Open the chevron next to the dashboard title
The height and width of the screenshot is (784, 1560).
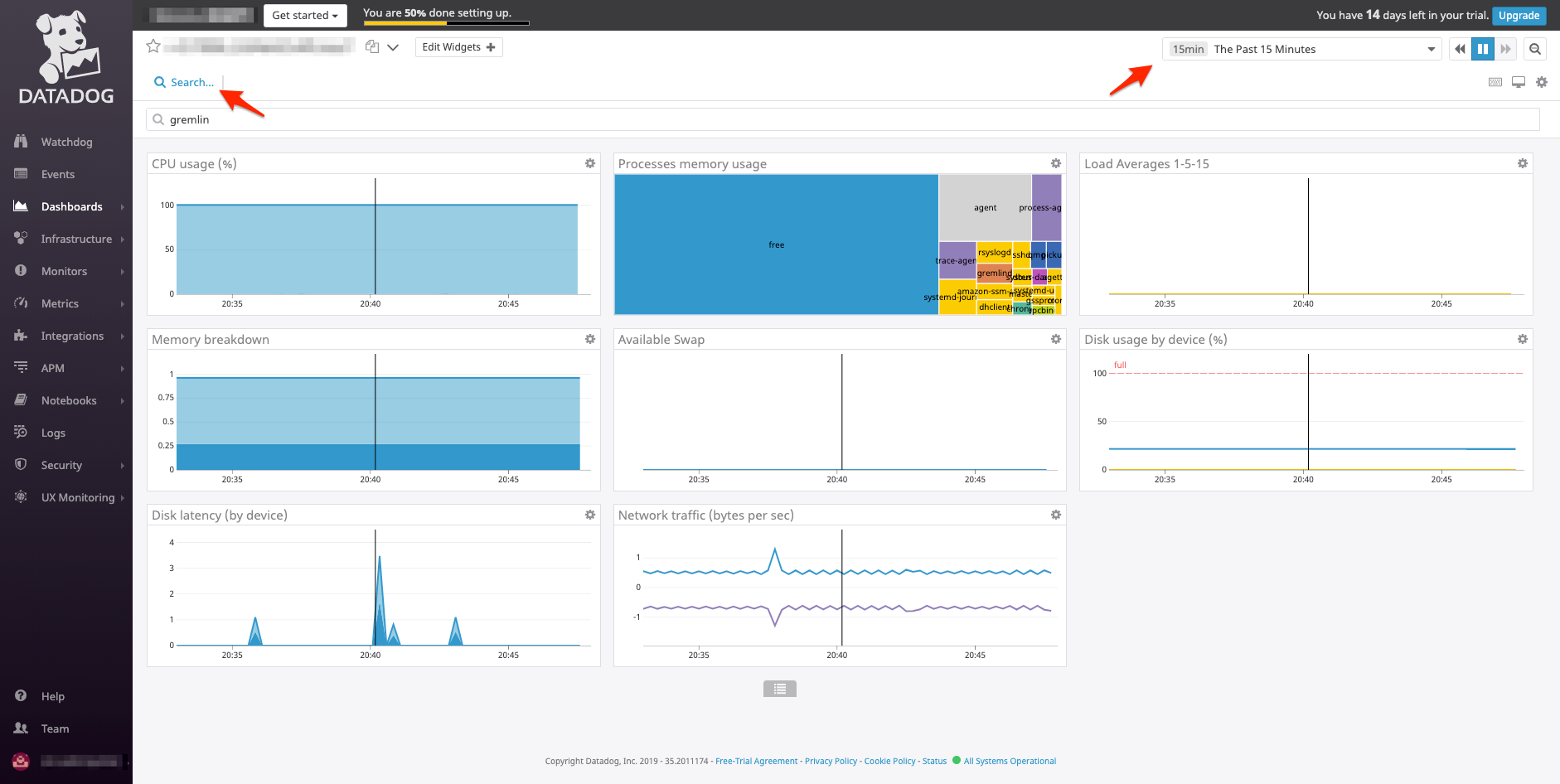[394, 47]
